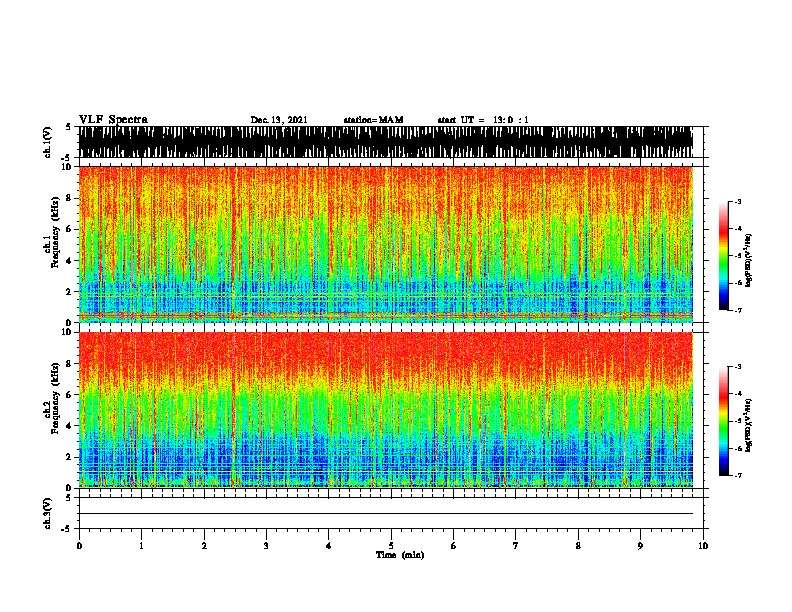The height and width of the screenshot is (612, 792).
Task: Click time axis tick label '7'
Action: pyautogui.click(x=516, y=546)
